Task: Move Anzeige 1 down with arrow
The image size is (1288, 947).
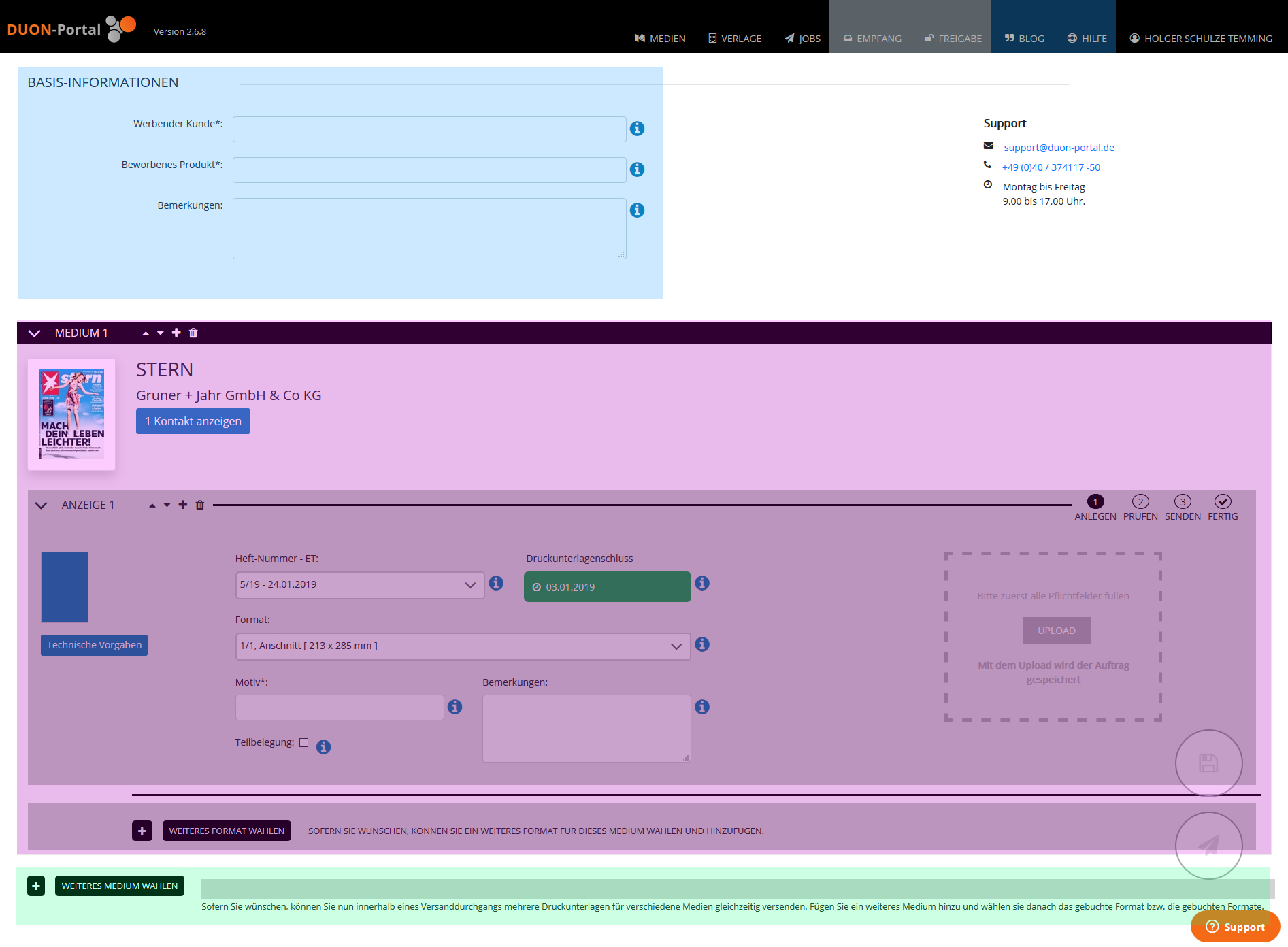Action: (x=167, y=505)
